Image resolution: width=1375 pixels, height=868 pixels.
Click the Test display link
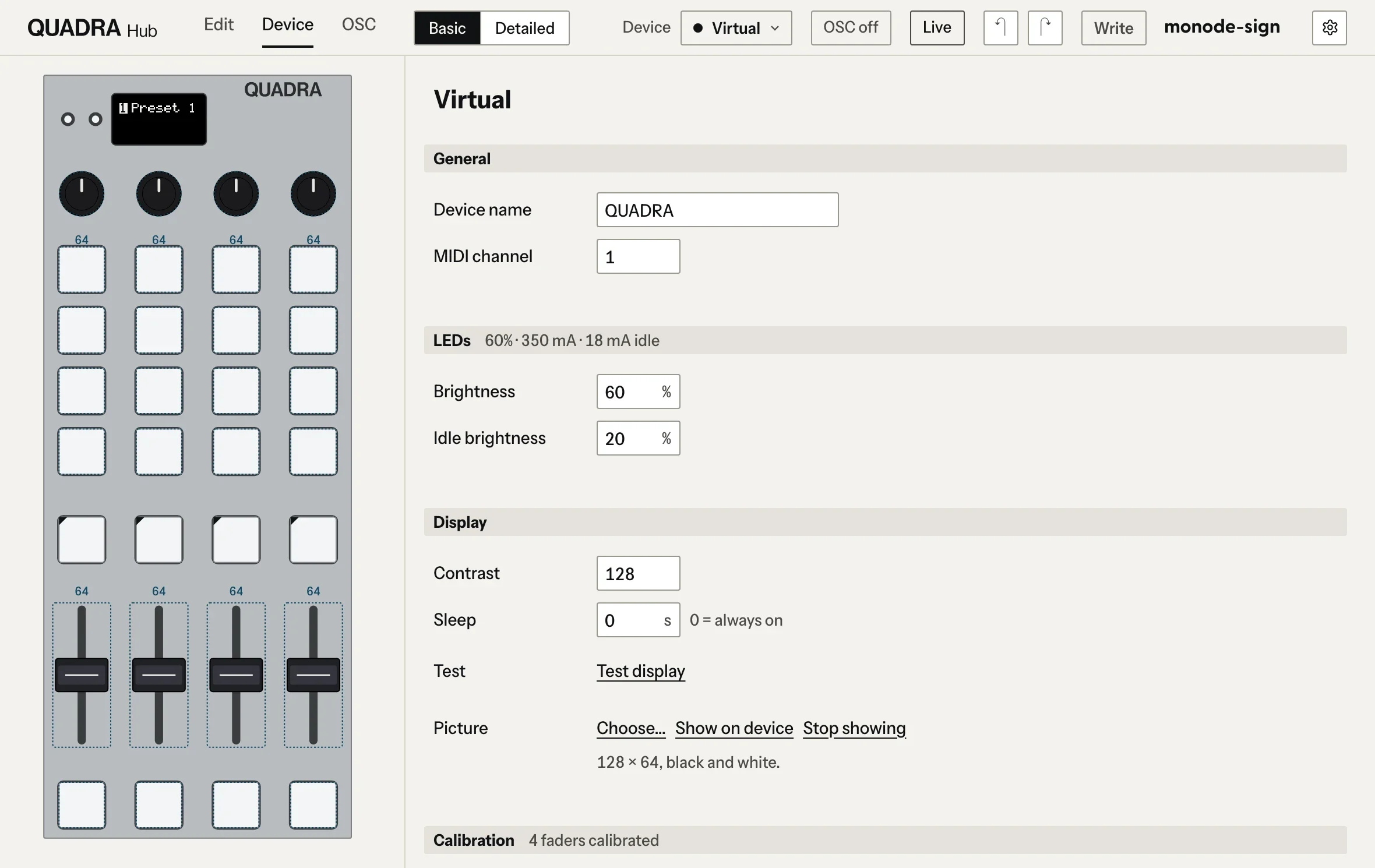pyautogui.click(x=641, y=671)
